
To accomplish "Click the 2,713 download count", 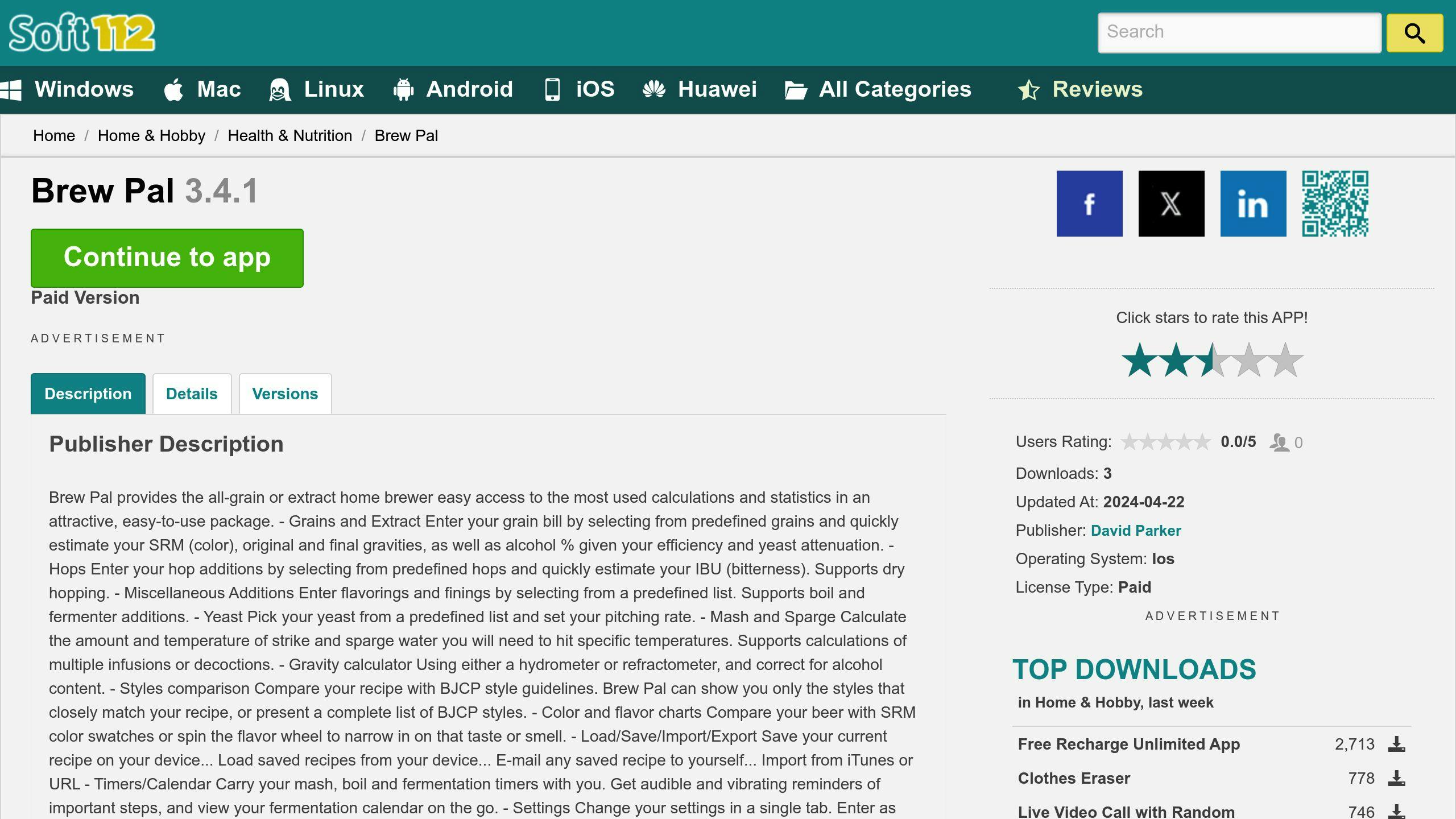I will [1355, 744].
